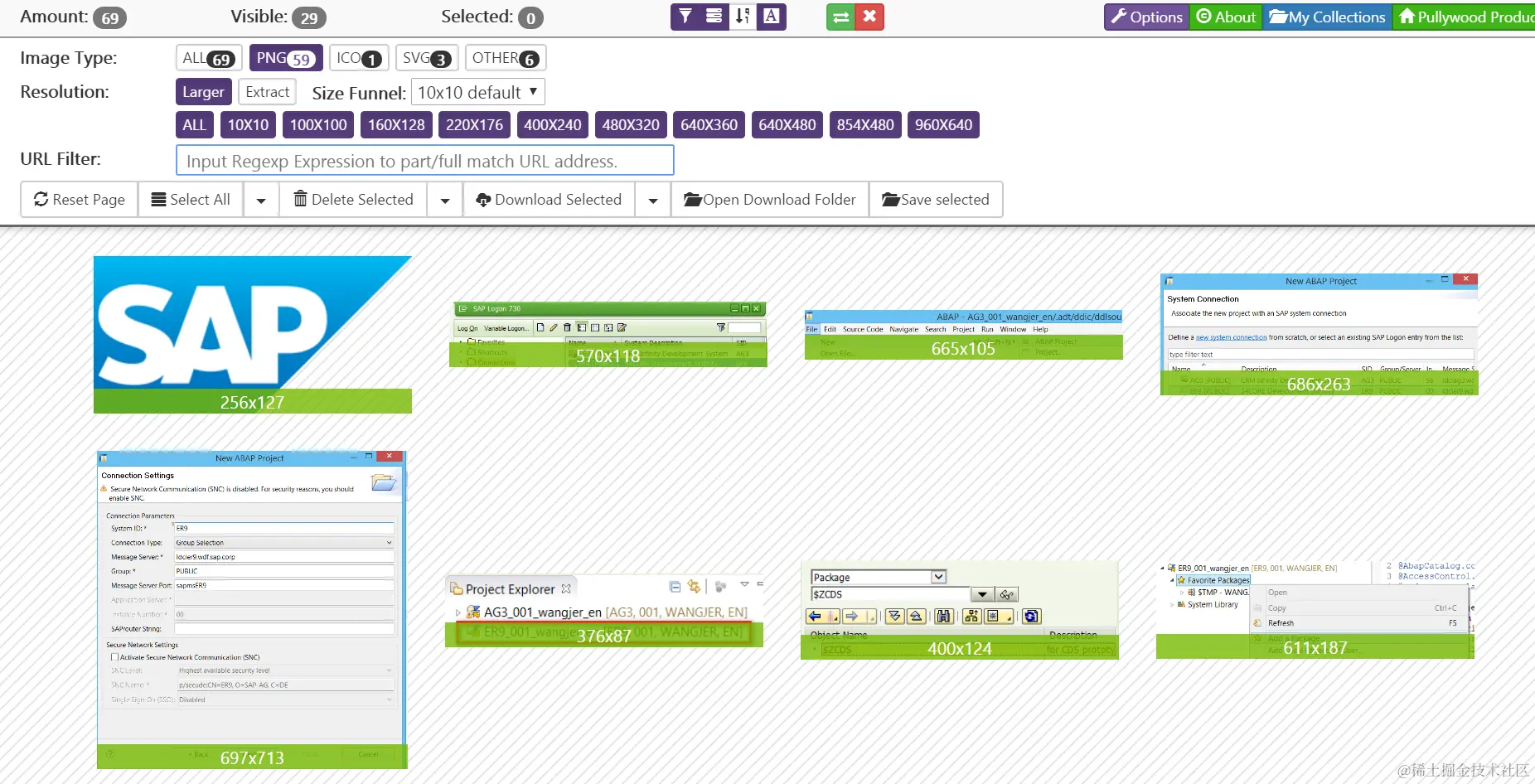Expand the Delete Selected dropdown arrow
Screen dimensions: 1535x784
[445, 200]
